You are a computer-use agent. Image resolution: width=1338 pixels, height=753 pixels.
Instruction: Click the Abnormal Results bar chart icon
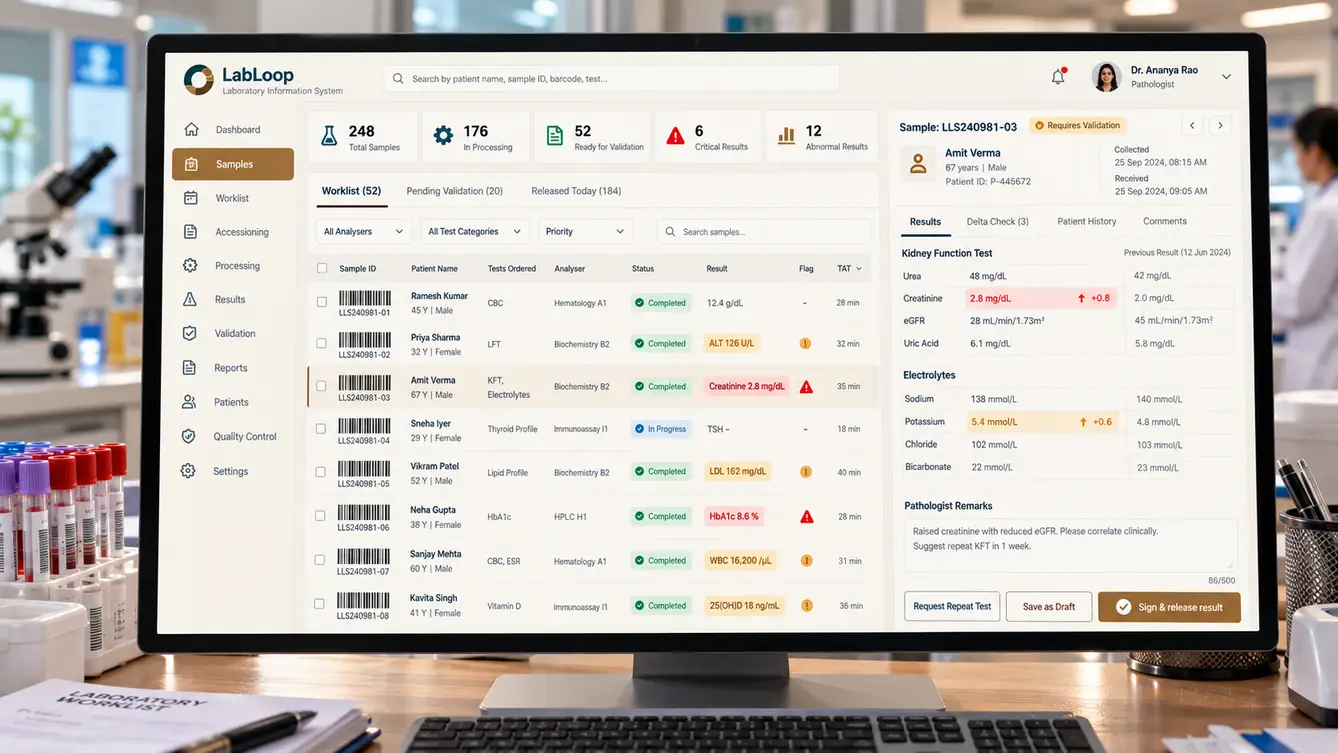(x=787, y=136)
